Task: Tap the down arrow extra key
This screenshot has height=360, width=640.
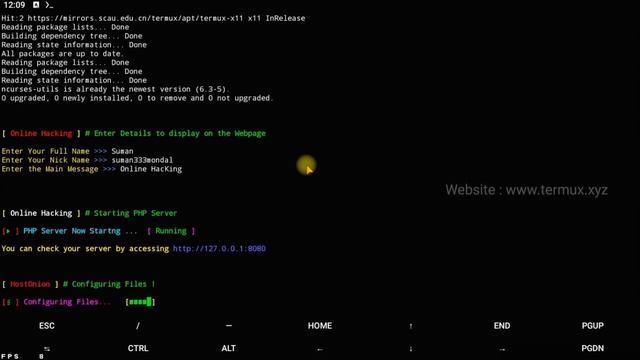Action: click(411, 349)
